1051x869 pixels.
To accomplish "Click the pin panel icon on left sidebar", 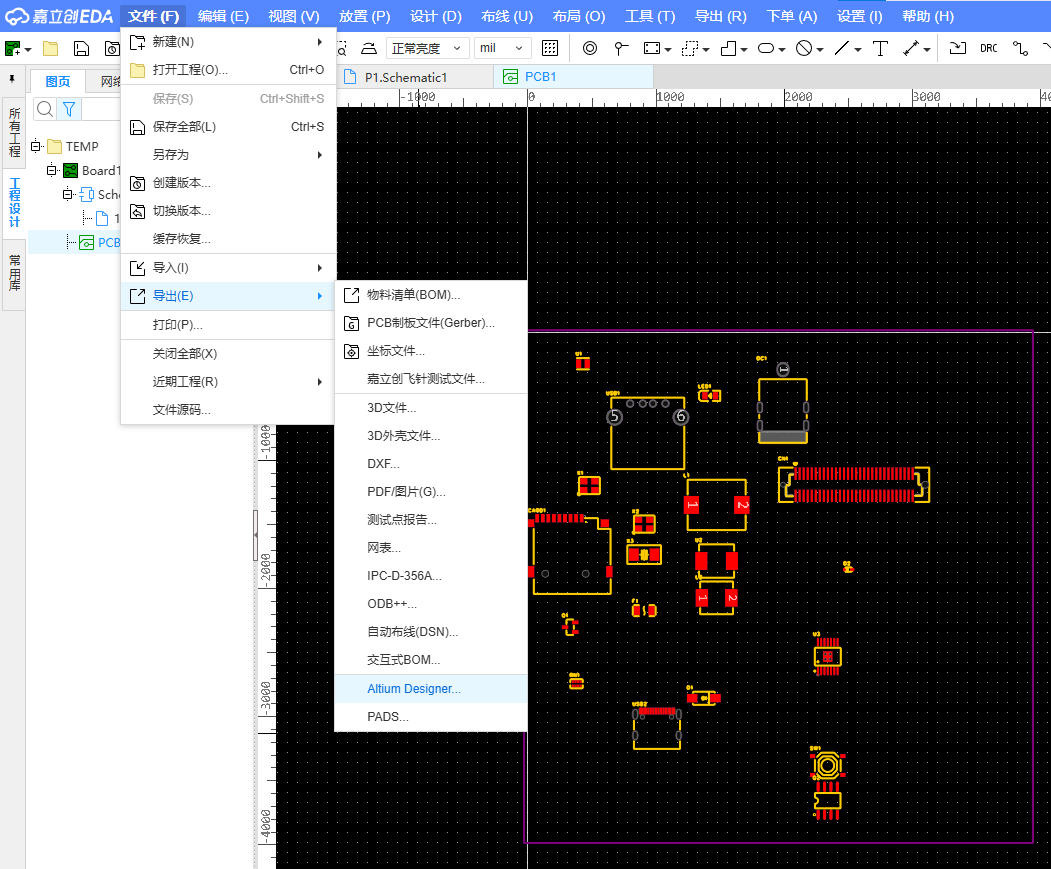I will 12,79.
